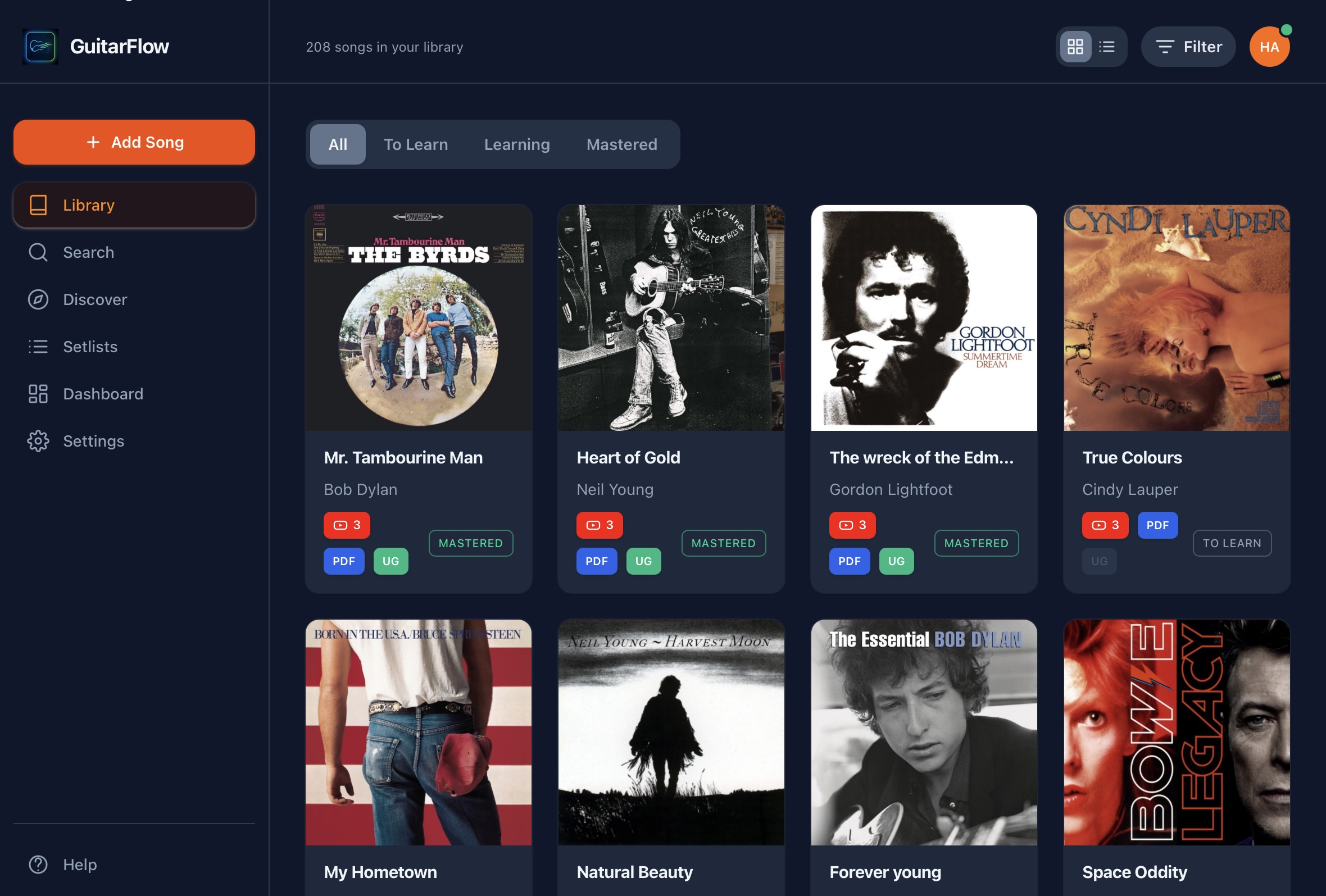This screenshot has height=896, width=1326.
Task: Click Mastered status on Heart of Gold
Action: click(x=724, y=543)
